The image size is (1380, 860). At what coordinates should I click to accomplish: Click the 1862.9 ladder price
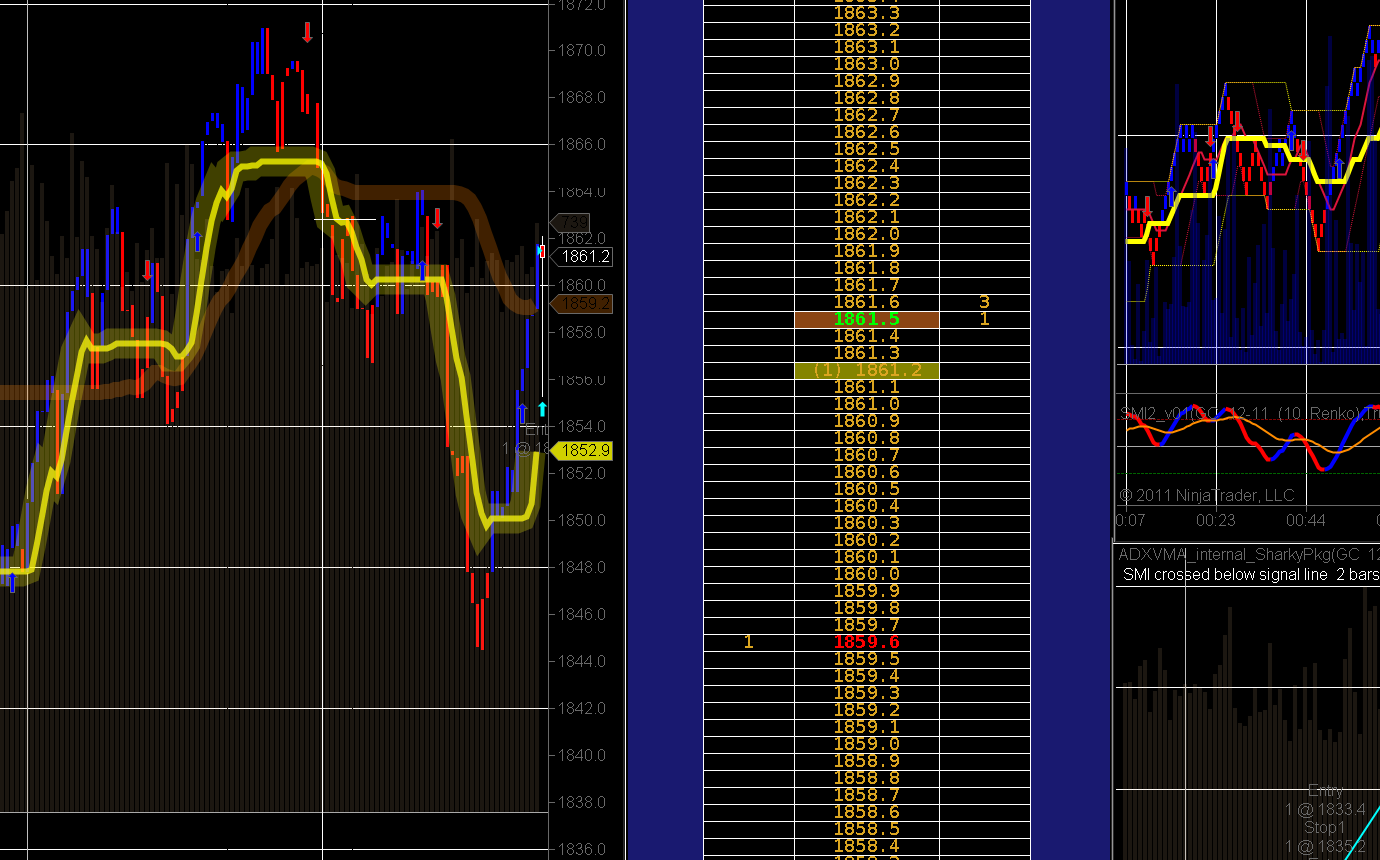[866, 81]
